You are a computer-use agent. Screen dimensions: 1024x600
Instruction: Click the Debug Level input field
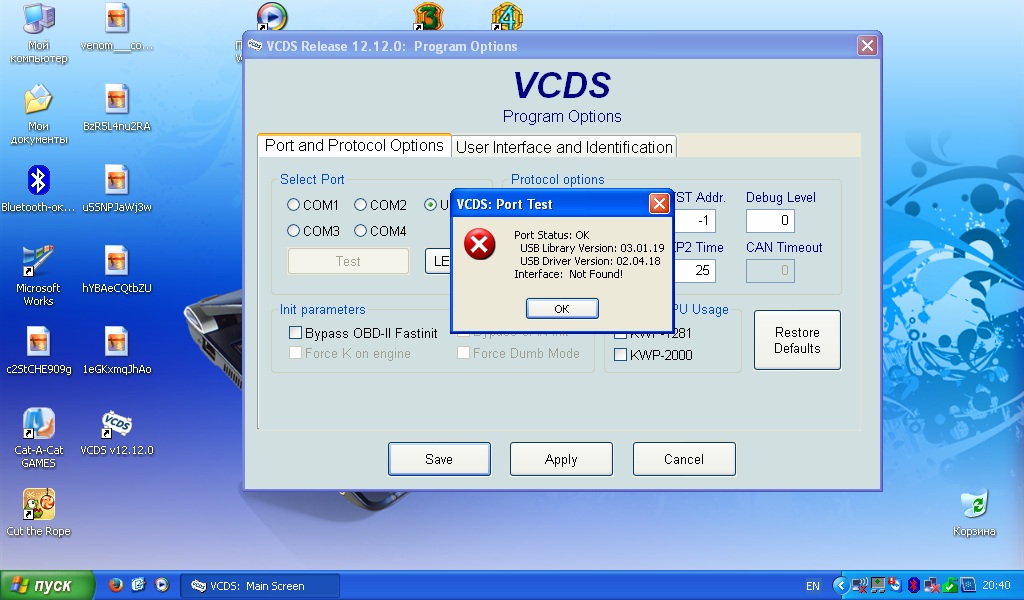coord(771,221)
